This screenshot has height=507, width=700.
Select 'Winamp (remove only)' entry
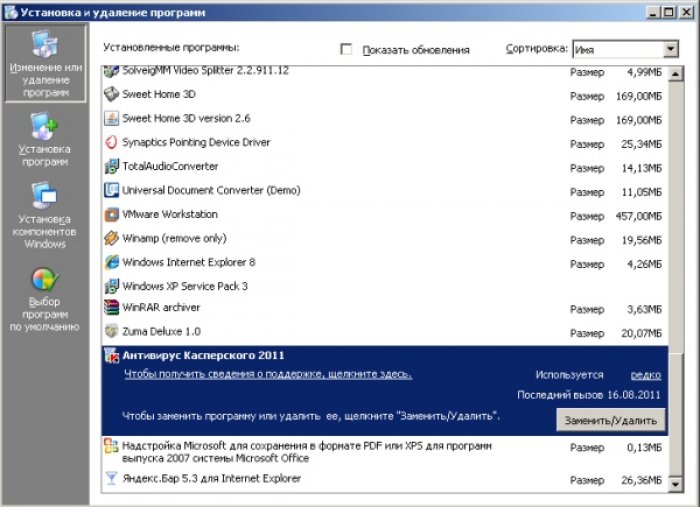click(x=385, y=239)
